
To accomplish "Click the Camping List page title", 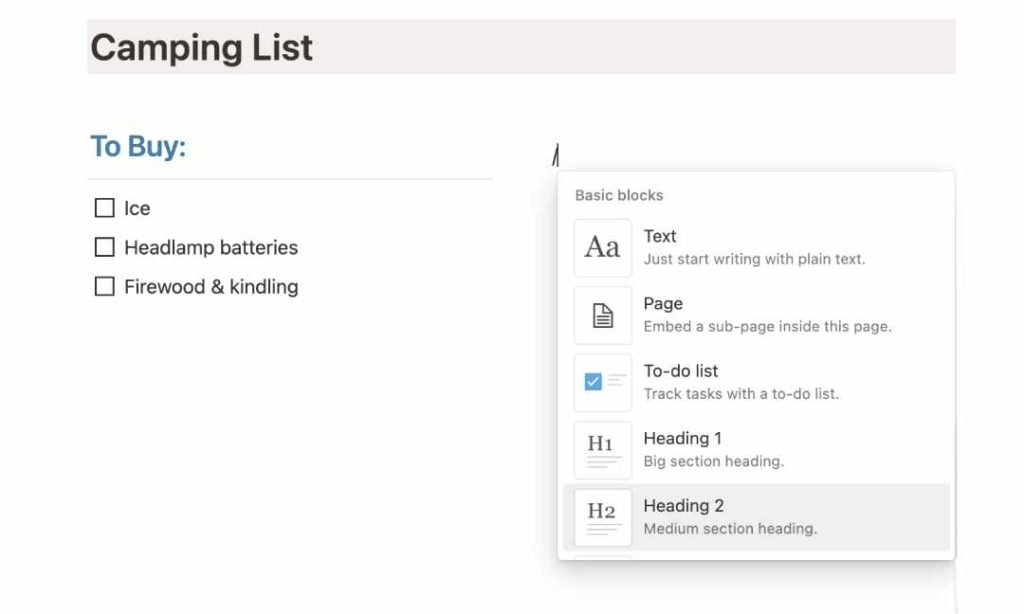I will 200,47.
